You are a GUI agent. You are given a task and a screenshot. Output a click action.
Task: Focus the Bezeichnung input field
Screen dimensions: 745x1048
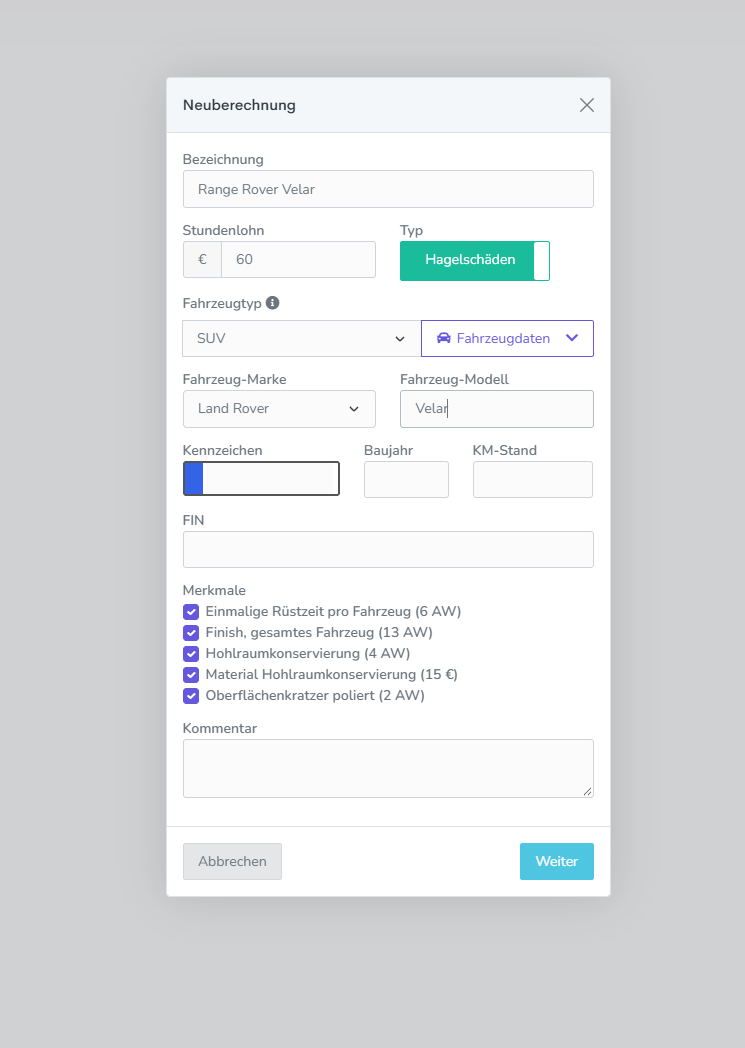click(388, 189)
